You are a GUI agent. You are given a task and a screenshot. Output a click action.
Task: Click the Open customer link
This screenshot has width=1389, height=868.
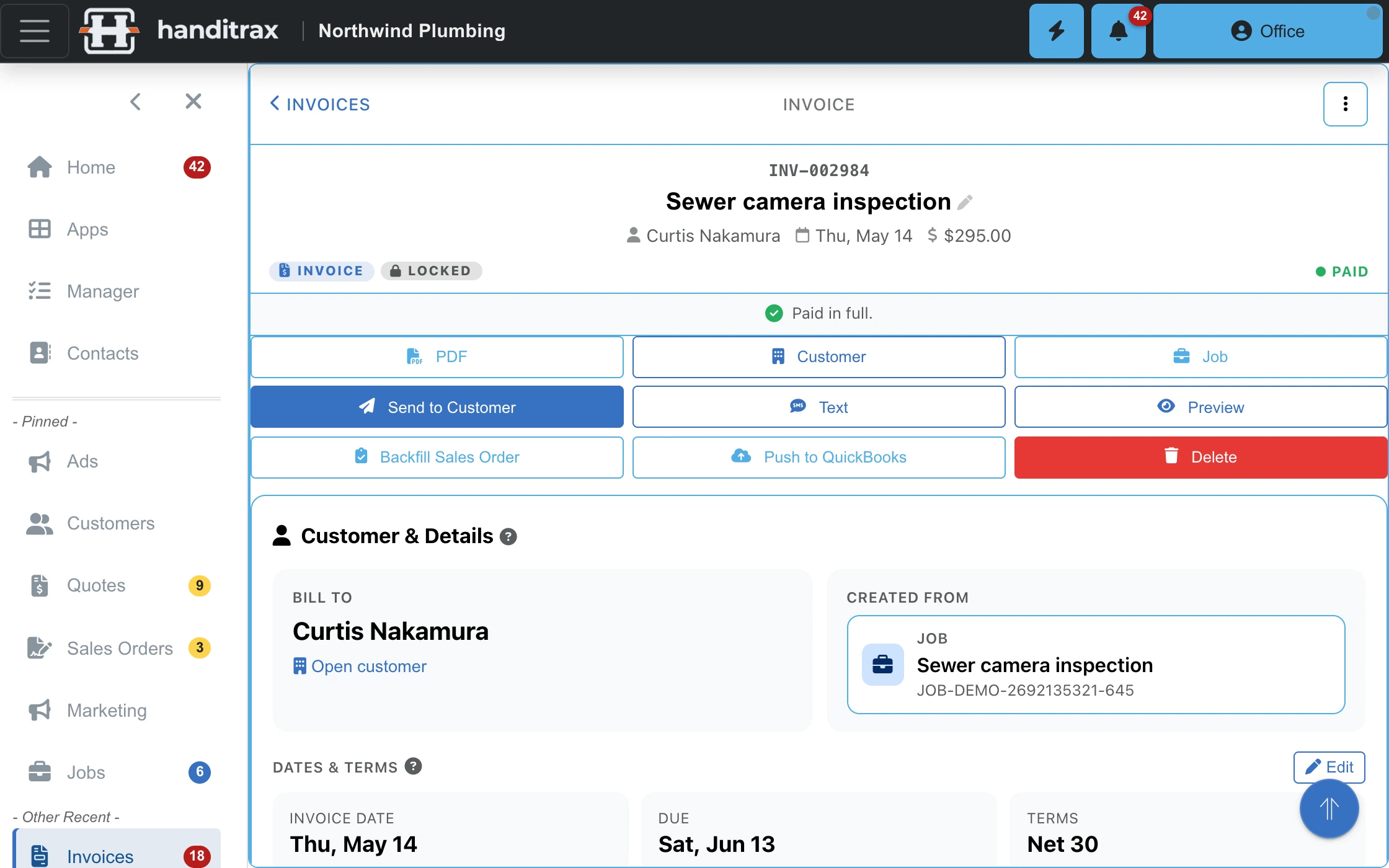pos(360,666)
